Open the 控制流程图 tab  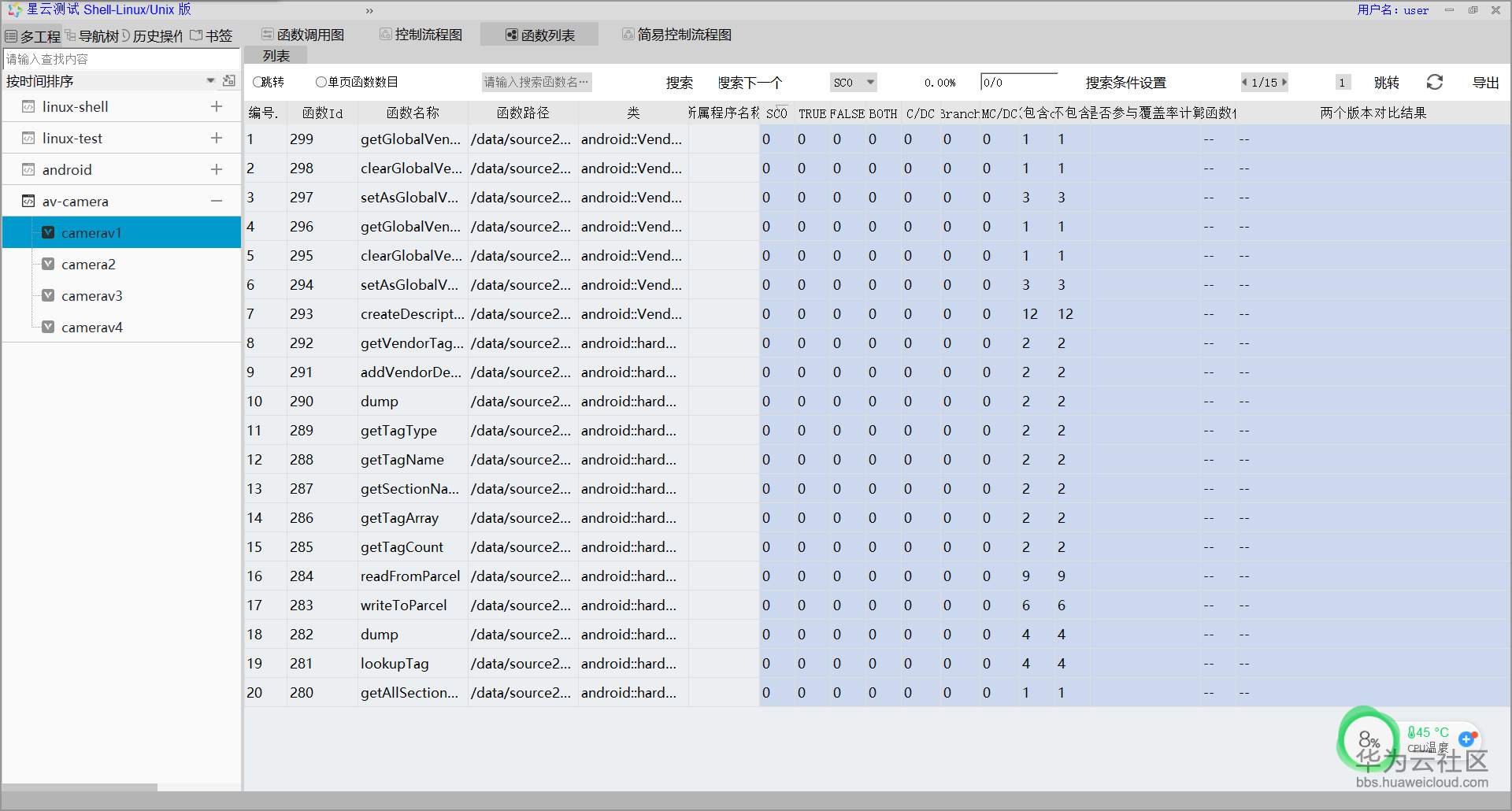(421, 35)
